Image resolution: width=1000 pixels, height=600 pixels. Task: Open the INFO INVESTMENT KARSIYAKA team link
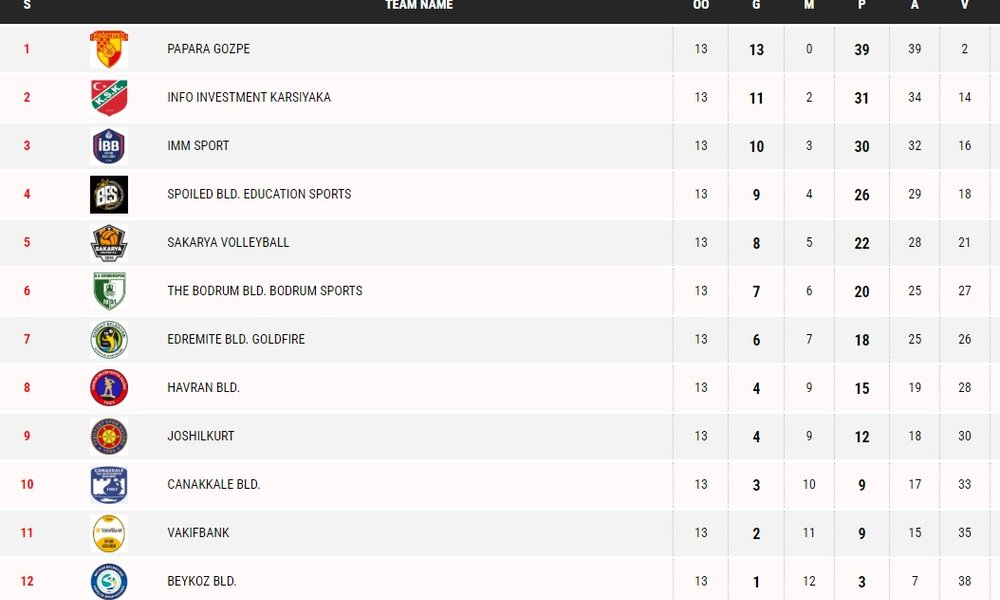249,98
